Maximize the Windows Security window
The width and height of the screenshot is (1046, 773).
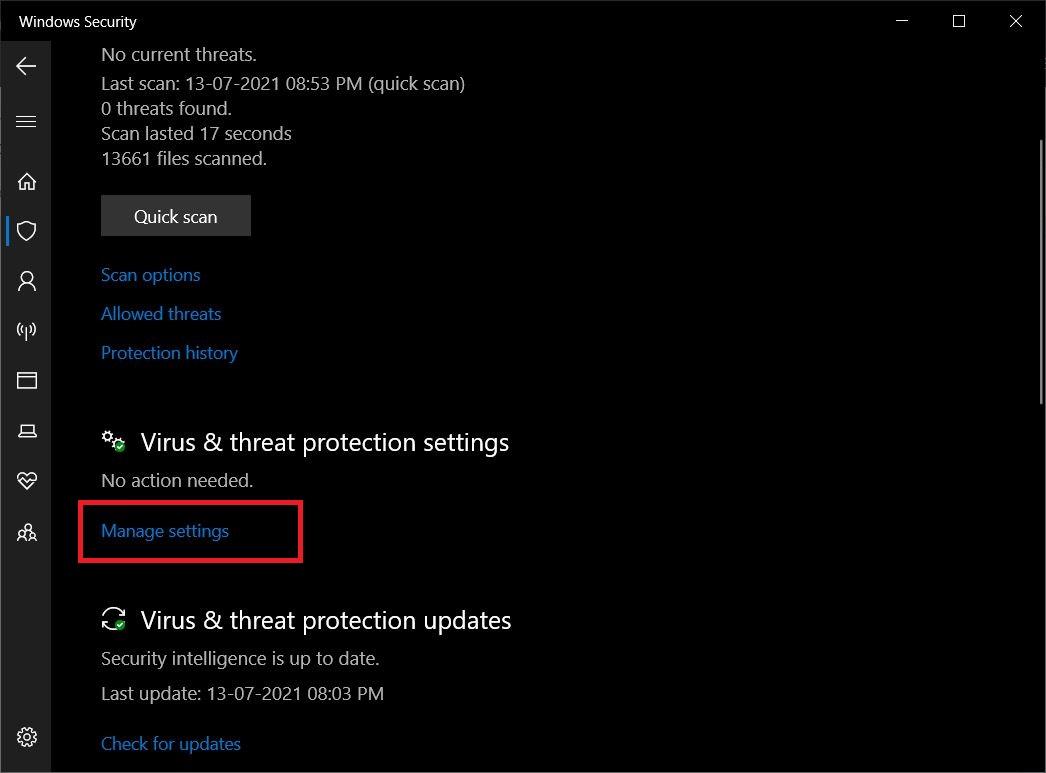[958, 21]
